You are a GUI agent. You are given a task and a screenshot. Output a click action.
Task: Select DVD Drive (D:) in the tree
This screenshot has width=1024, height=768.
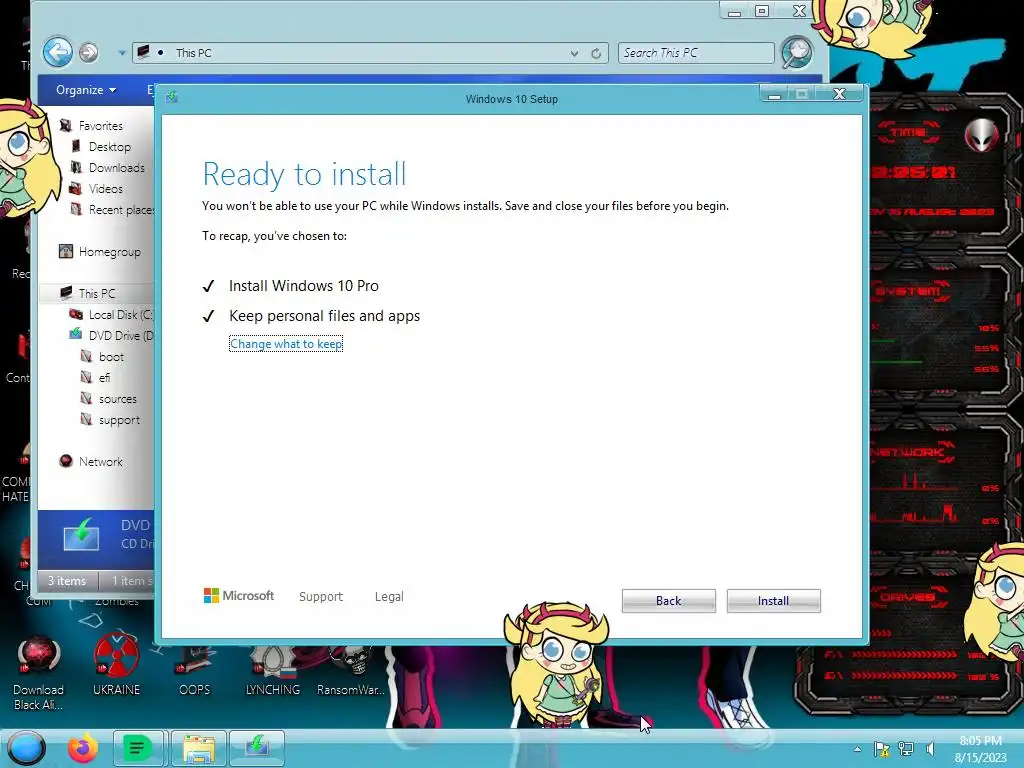click(121, 336)
